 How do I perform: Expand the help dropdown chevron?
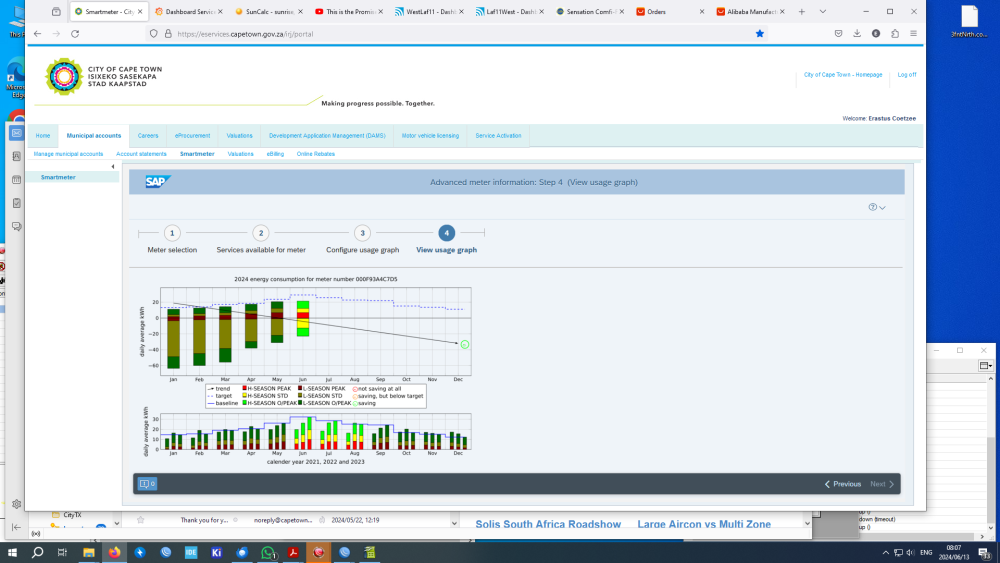882,207
